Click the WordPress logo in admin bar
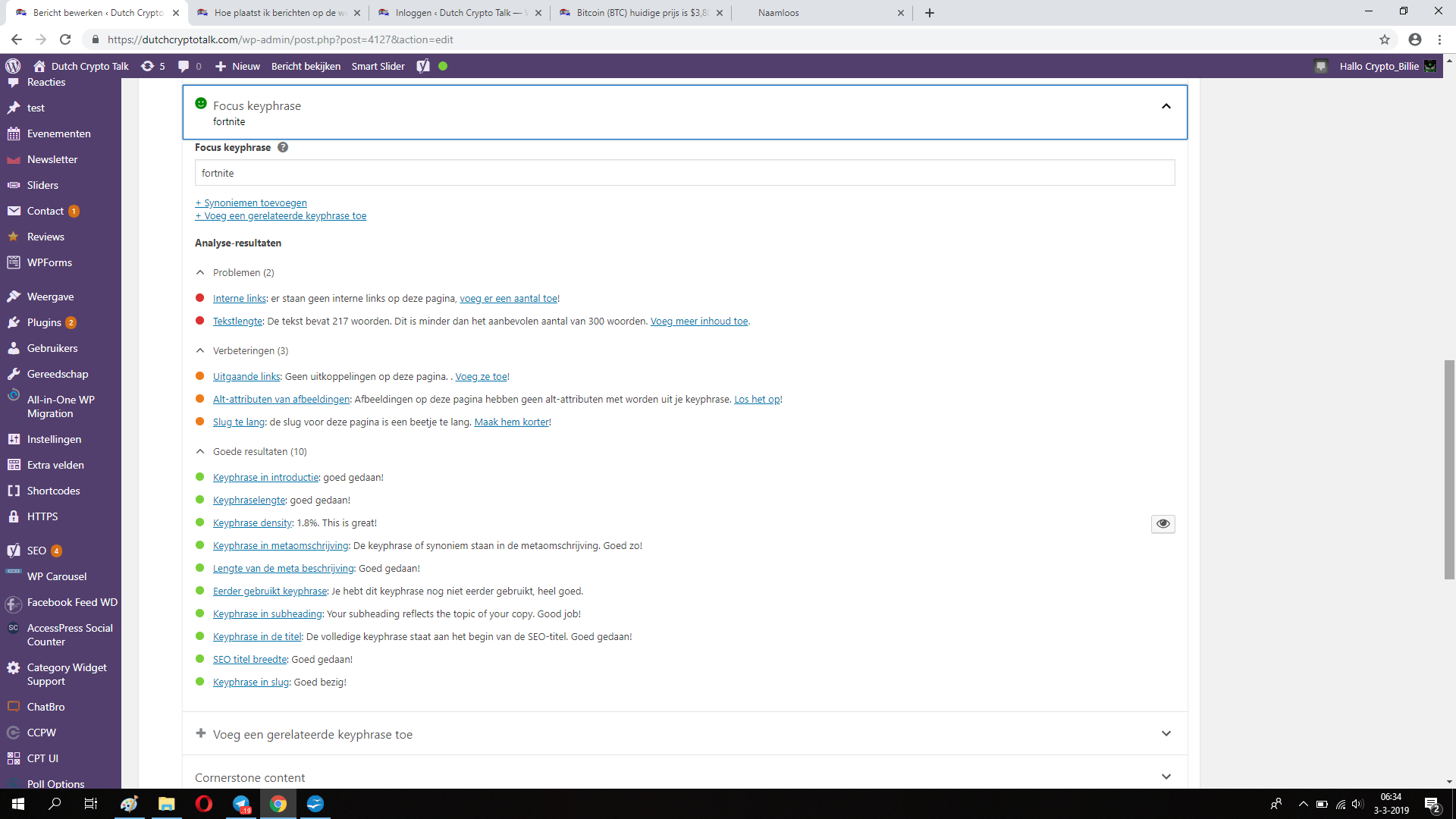The image size is (1456, 819). [13, 66]
